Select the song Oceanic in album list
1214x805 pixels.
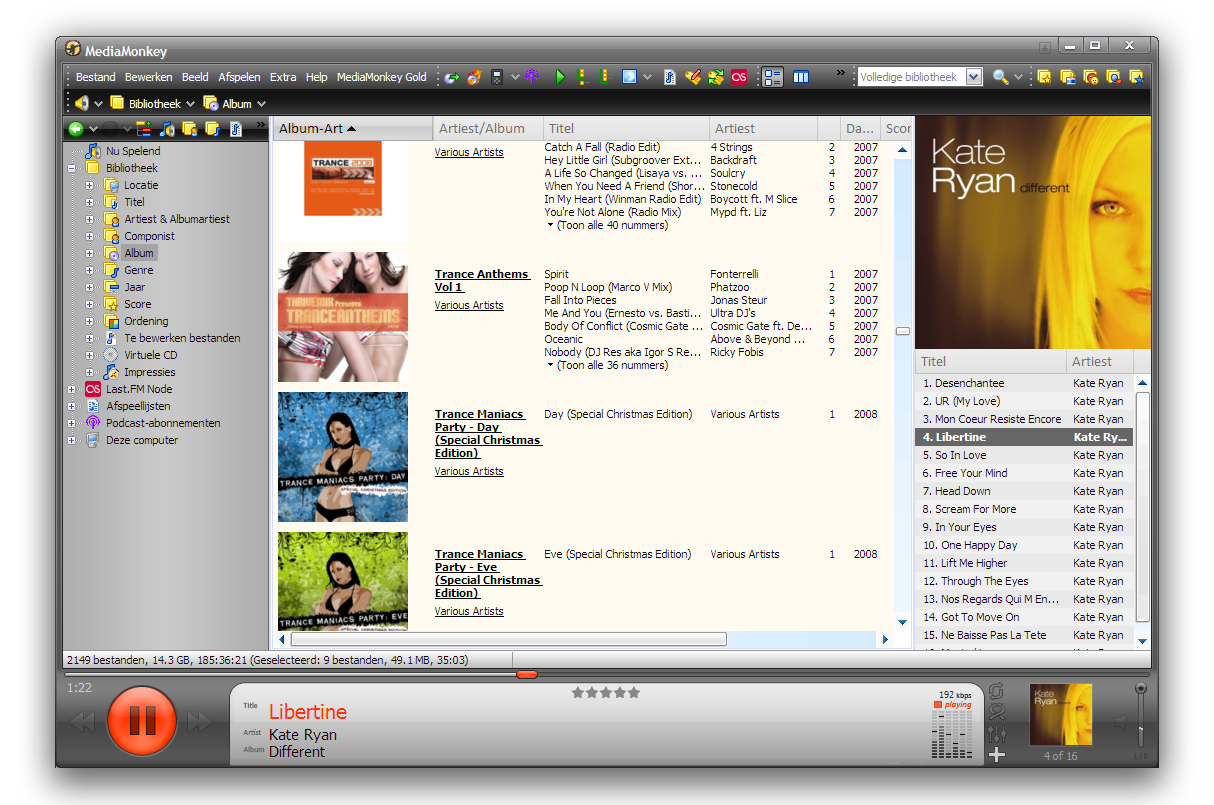point(563,339)
